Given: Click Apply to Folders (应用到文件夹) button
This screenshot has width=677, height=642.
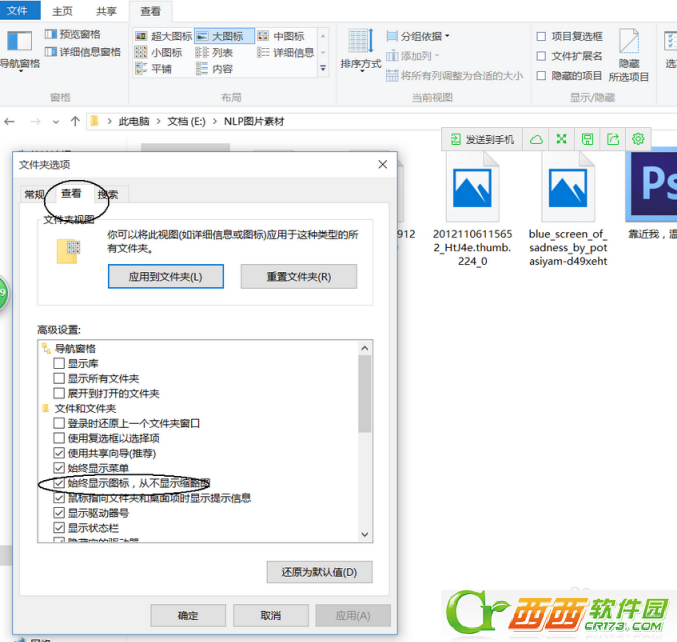Looking at the screenshot, I should pyautogui.click(x=166, y=276).
